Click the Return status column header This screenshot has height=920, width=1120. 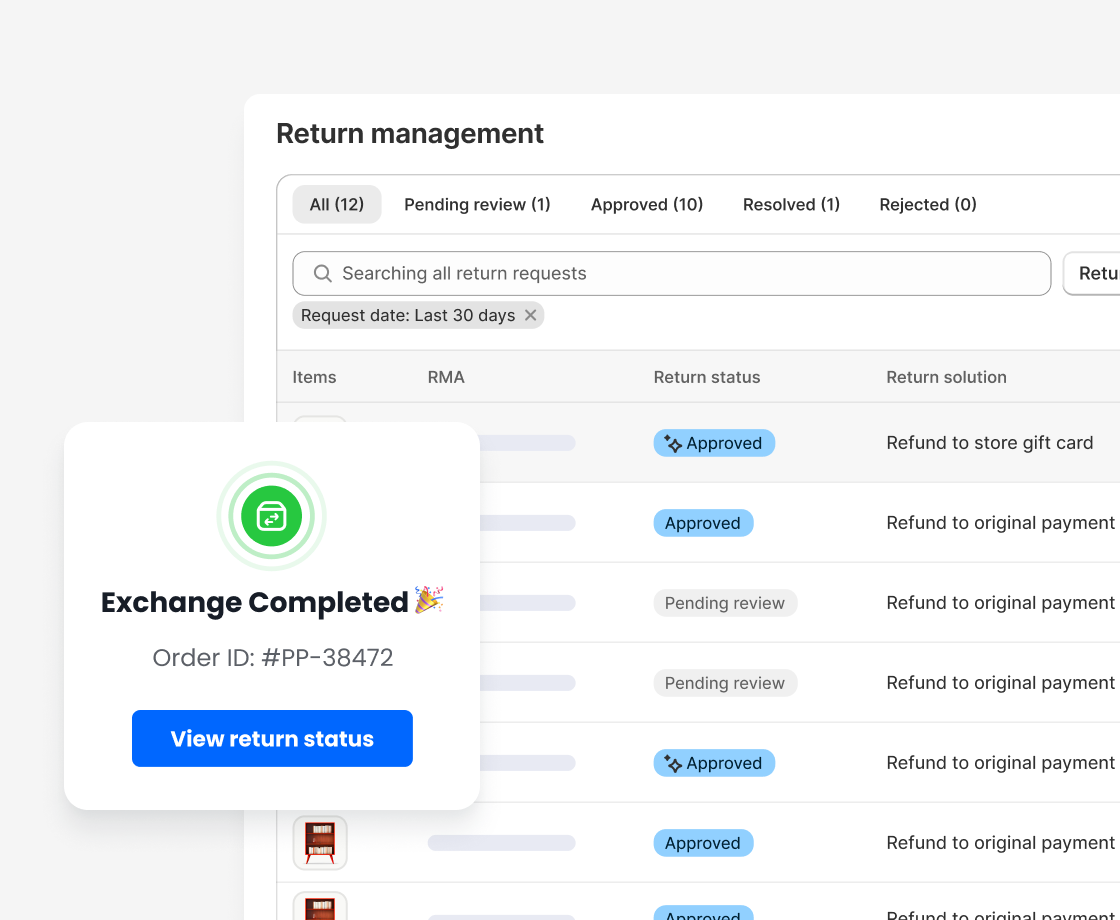click(707, 377)
